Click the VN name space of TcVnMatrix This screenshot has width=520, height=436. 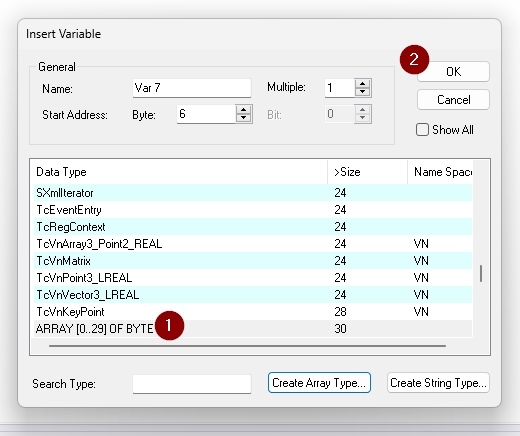pos(421,261)
